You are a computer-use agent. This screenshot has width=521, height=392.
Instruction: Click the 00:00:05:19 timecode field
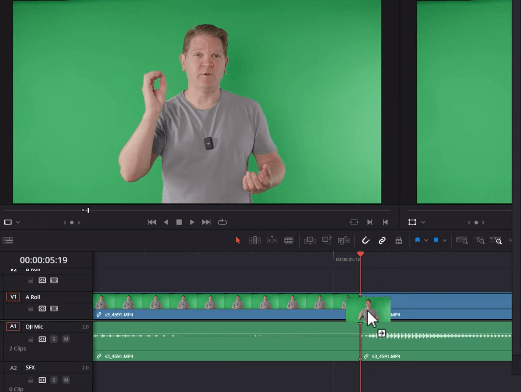point(43,260)
